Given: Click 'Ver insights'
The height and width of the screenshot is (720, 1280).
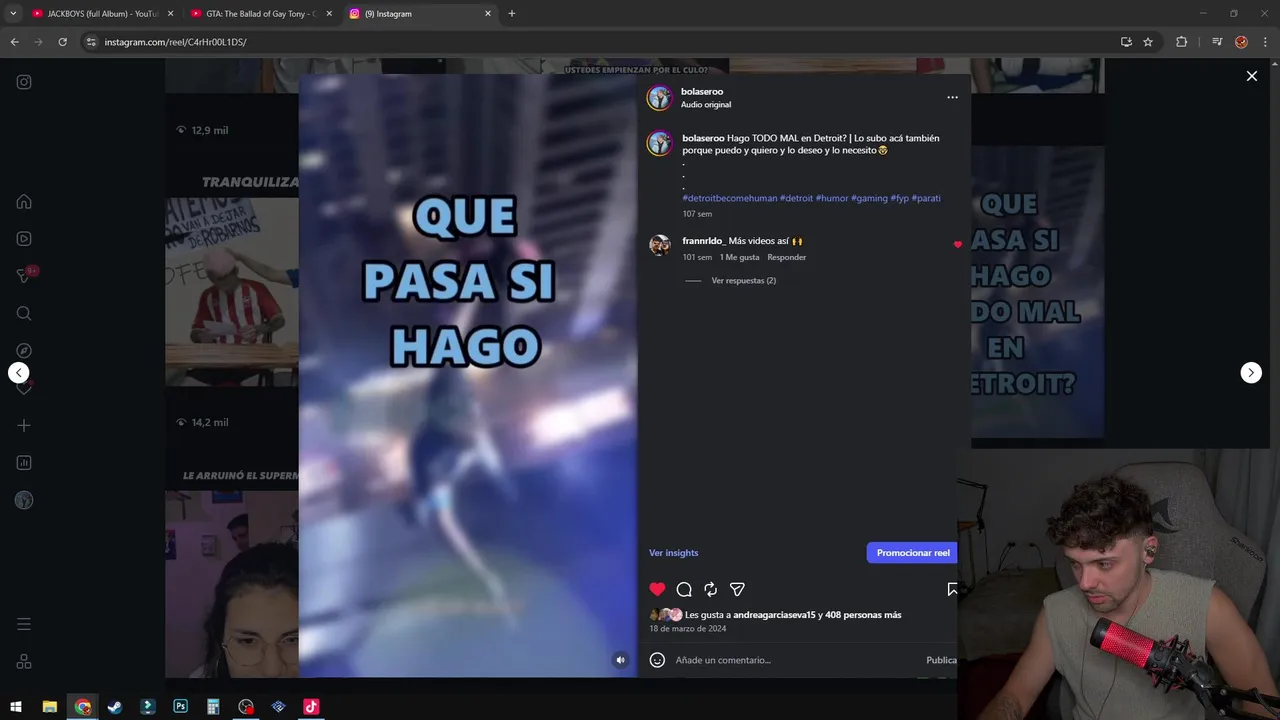Looking at the screenshot, I should (674, 553).
